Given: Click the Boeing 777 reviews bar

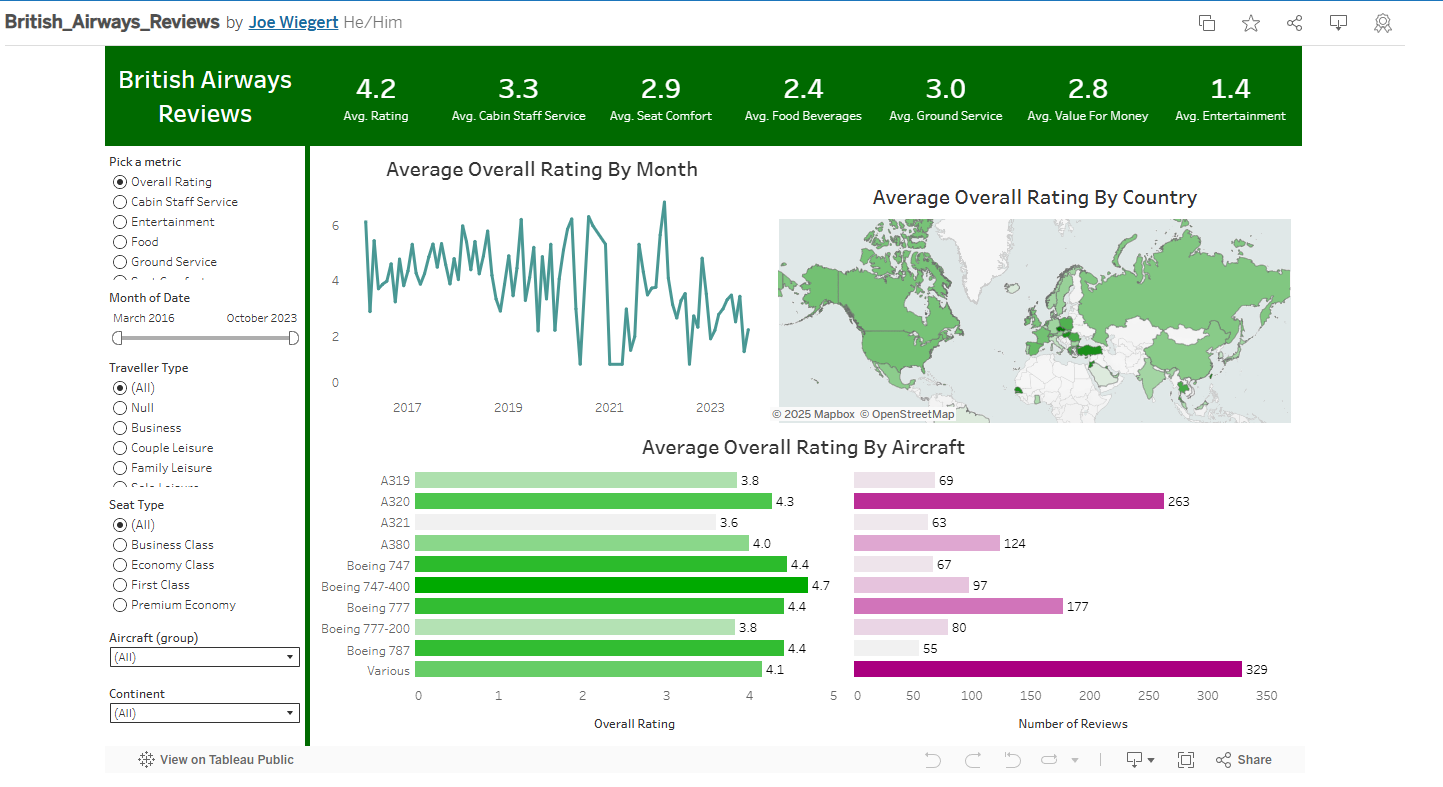Looking at the screenshot, I should 958,606.
